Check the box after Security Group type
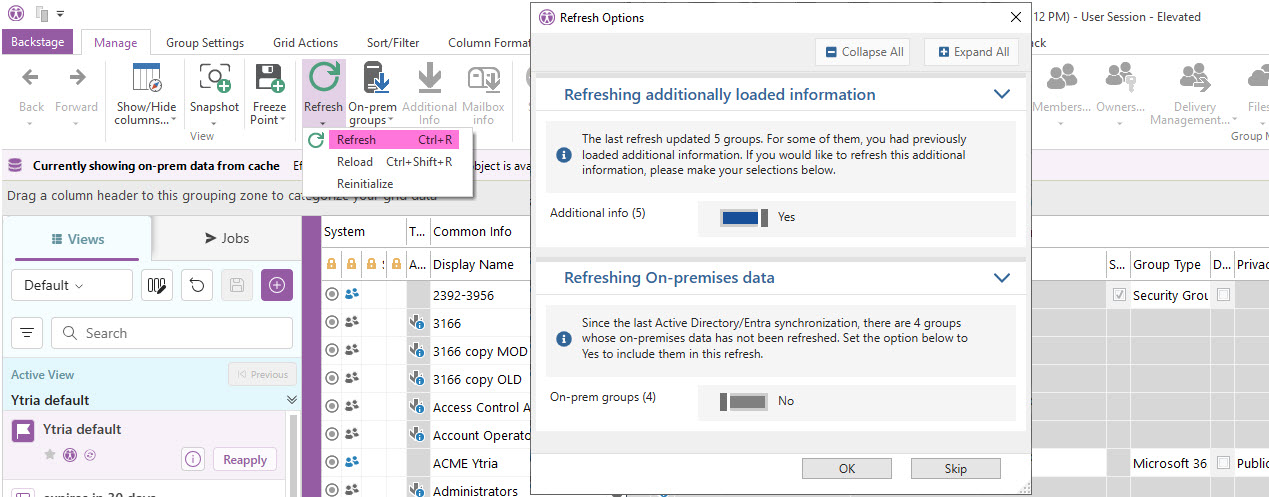Viewport: 1269px width, 497px height. (x=1223, y=295)
